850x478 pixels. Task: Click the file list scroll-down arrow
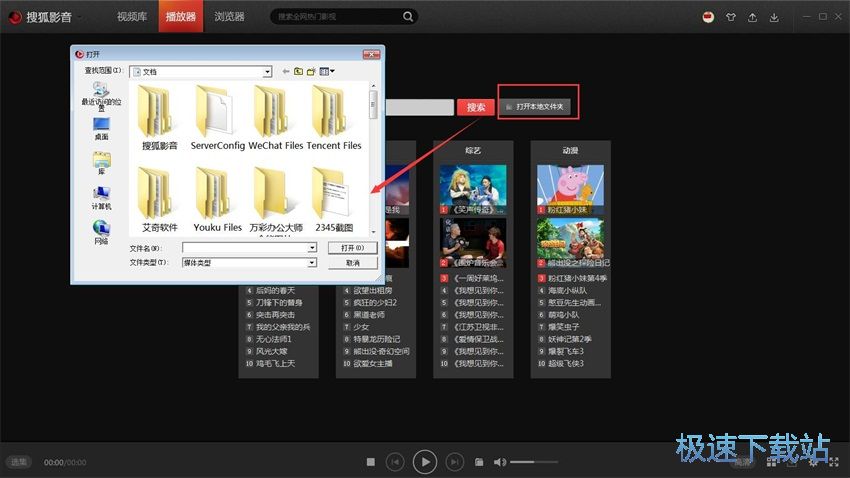[x=373, y=232]
